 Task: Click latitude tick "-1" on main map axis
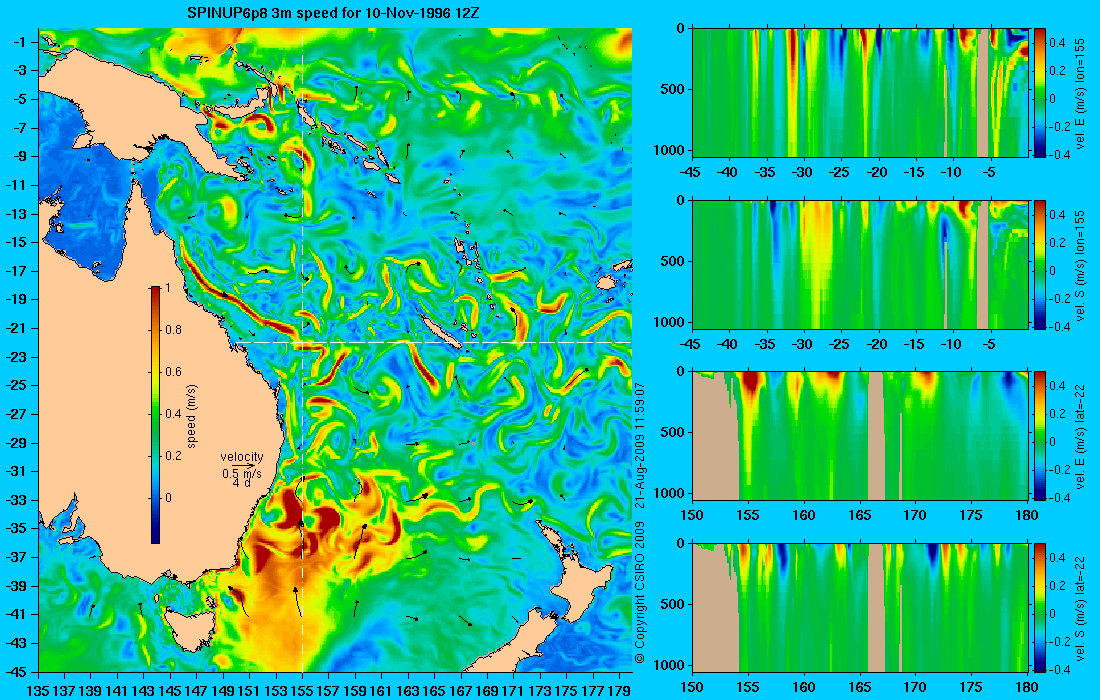(21, 42)
